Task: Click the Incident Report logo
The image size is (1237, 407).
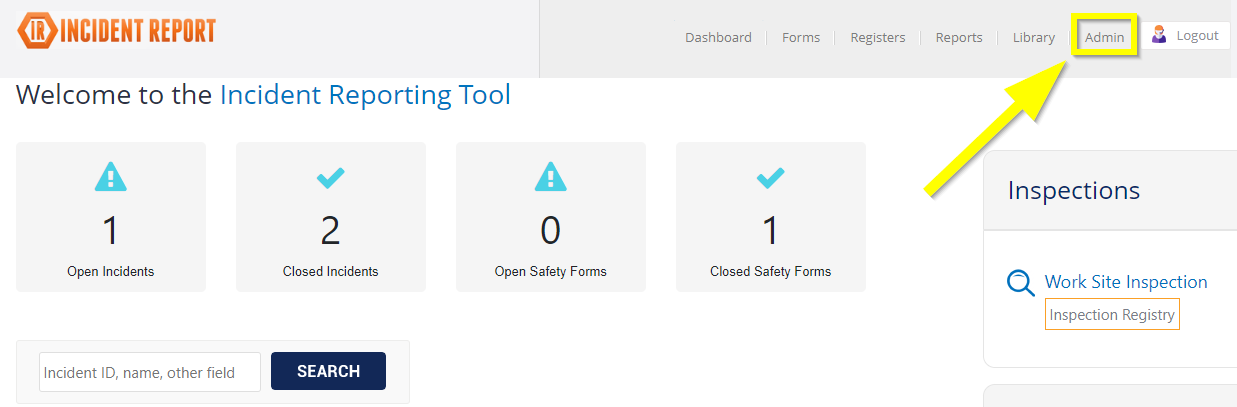Action: pyautogui.click(x=117, y=31)
